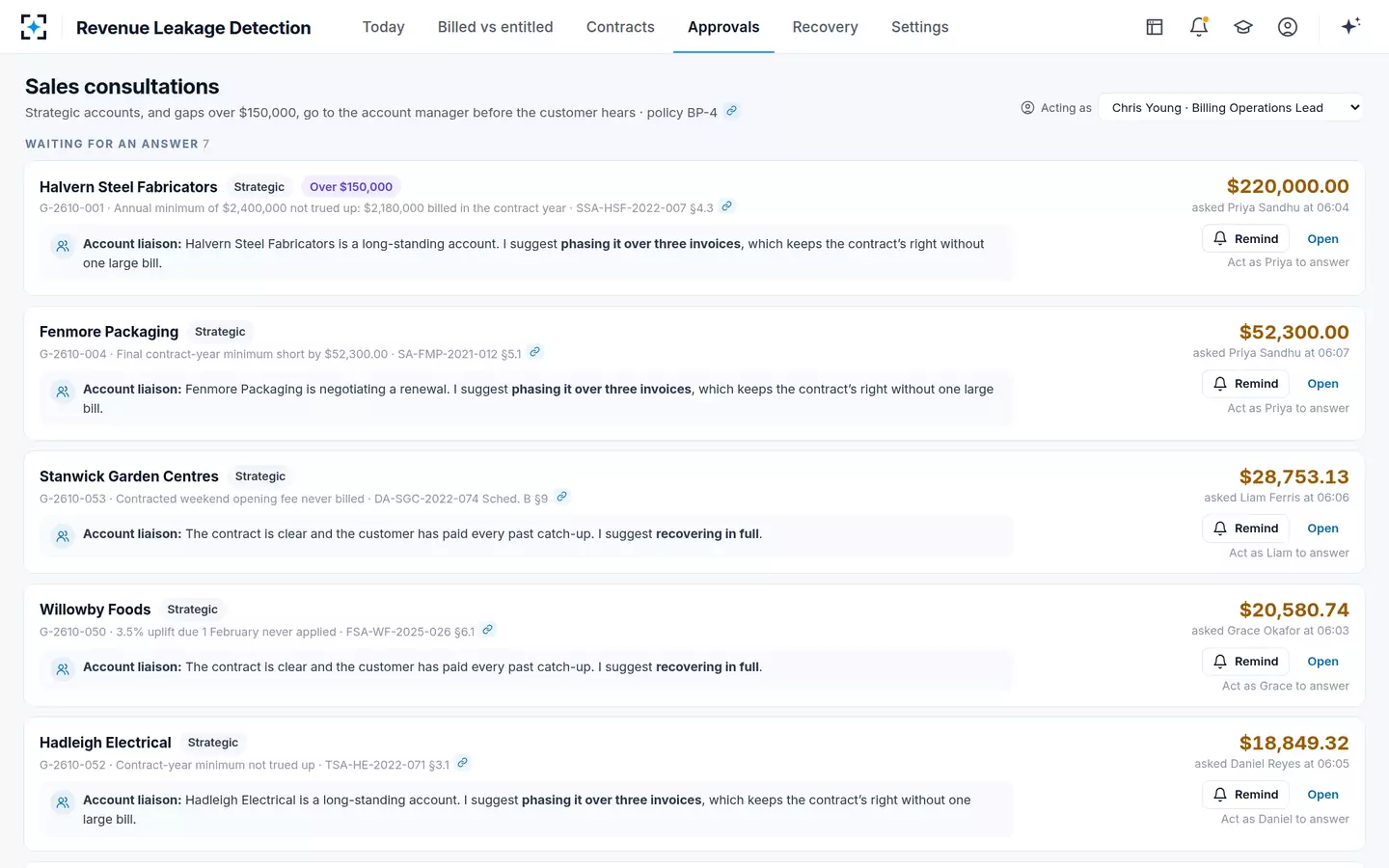Image resolution: width=1389 pixels, height=868 pixels.
Task: Open the notifications bell in the header
Action: [1199, 27]
